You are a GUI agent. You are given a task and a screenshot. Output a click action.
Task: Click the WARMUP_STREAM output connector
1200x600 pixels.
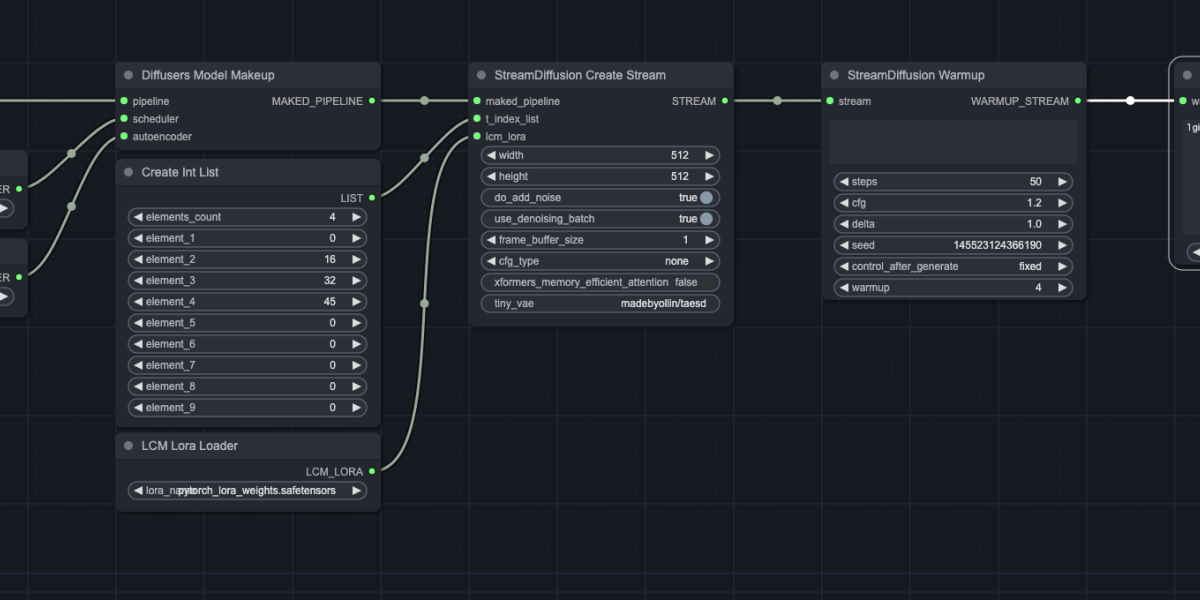1078,101
